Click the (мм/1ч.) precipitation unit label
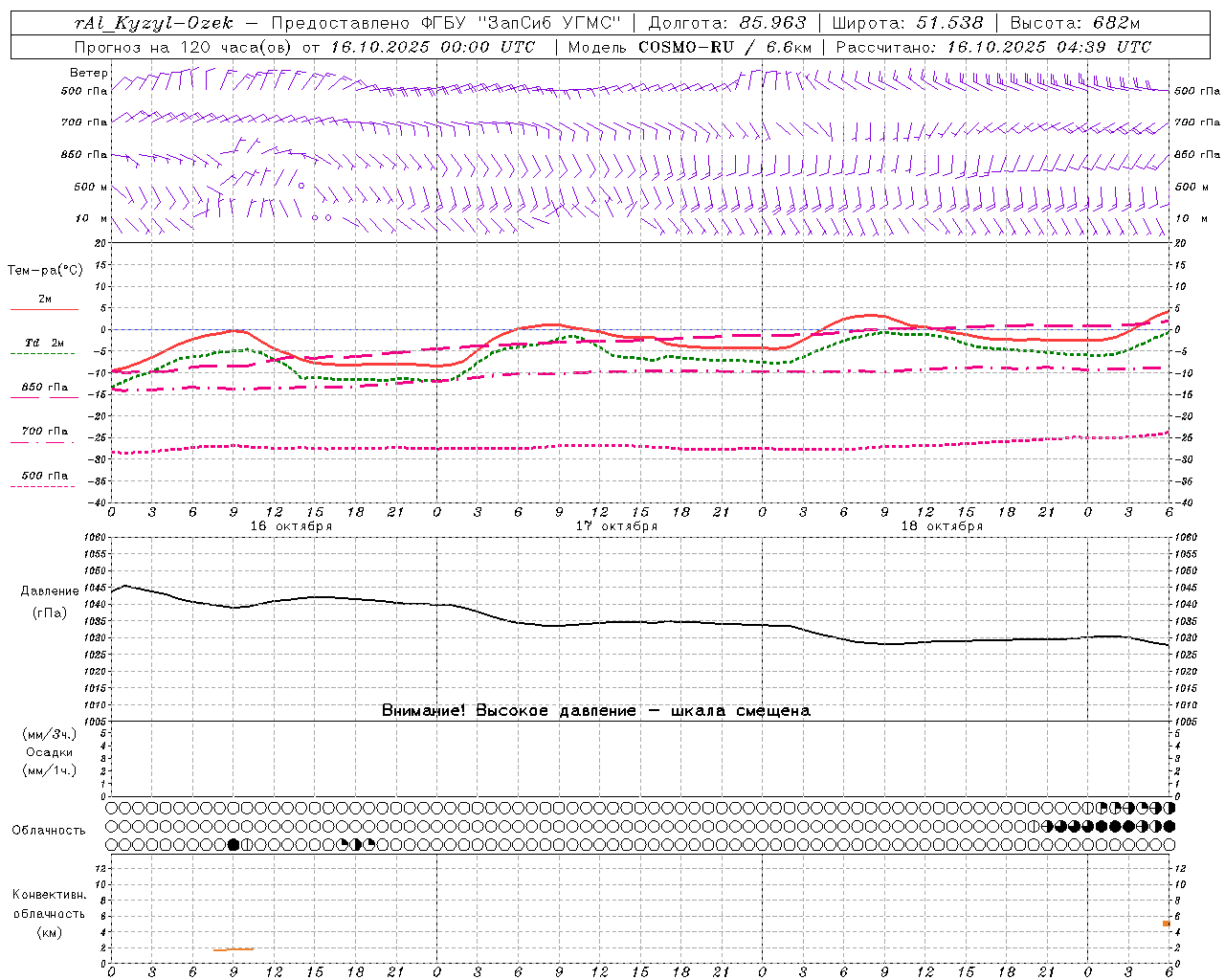 50,770
